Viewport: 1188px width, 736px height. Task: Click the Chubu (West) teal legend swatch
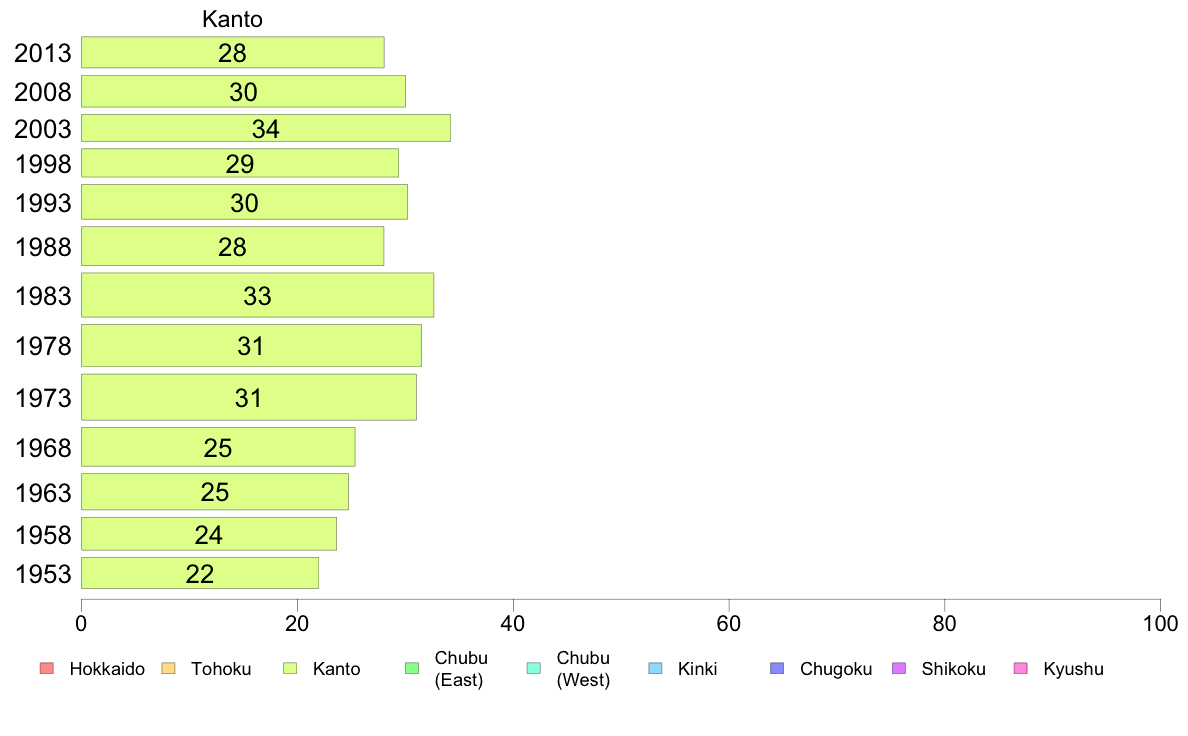click(x=533, y=668)
